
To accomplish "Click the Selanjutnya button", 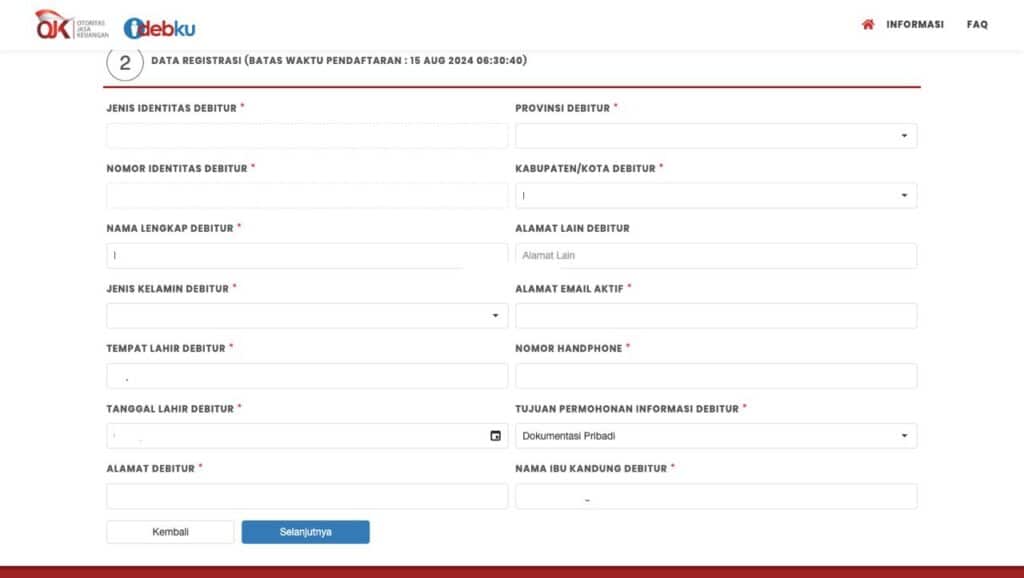I will click(x=306, y=532).
